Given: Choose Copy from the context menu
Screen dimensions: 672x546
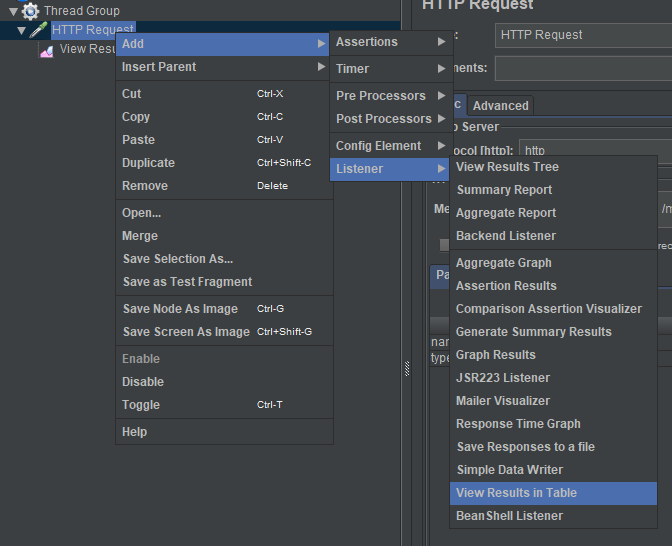Looking at the screenshot, I should [222, 117].
